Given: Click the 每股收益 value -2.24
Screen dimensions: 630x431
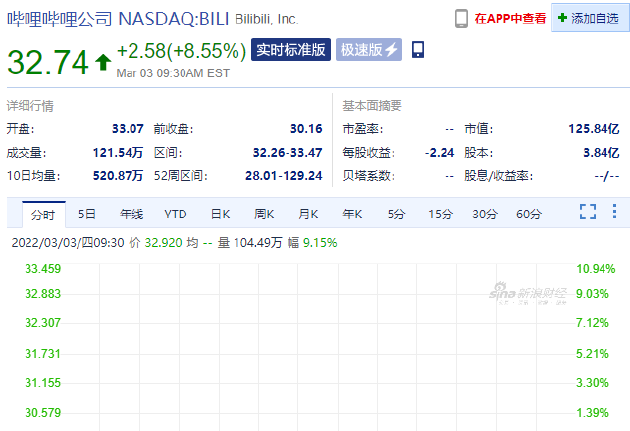Looking at the screenshot, I should click(x=440, y=153).
